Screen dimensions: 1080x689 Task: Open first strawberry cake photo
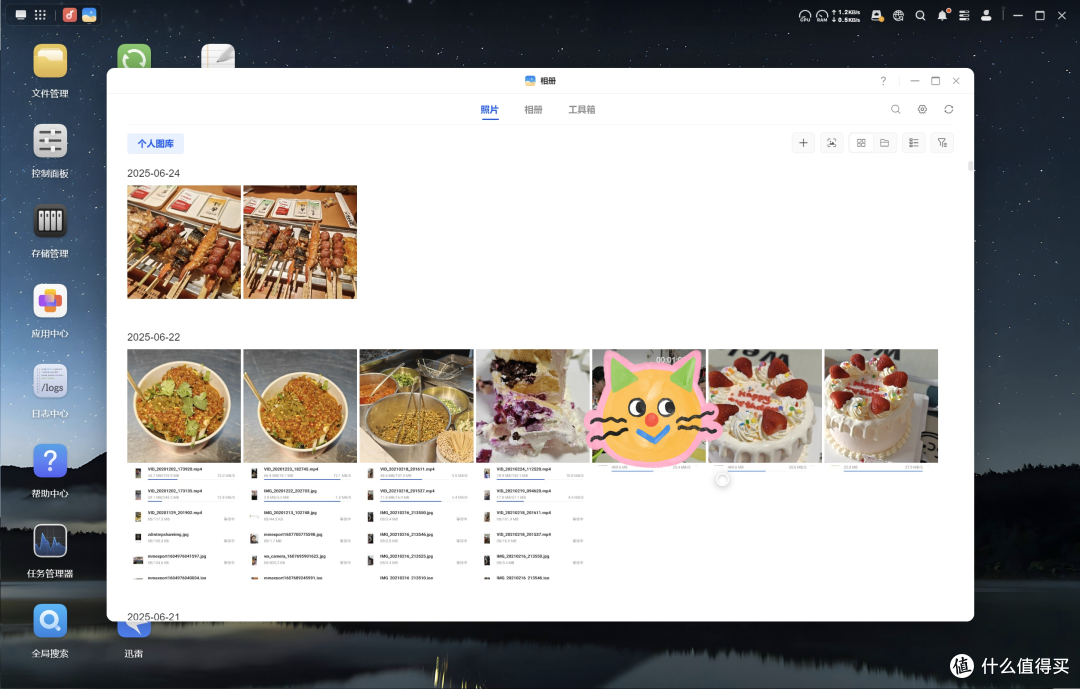(x=765, y=406)
